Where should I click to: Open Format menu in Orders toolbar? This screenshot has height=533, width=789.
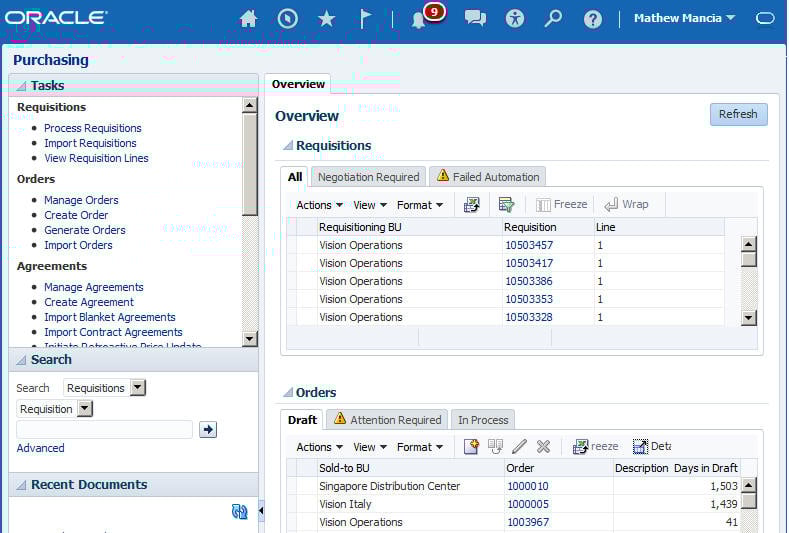pyautogui.click(x=420, y=447)
